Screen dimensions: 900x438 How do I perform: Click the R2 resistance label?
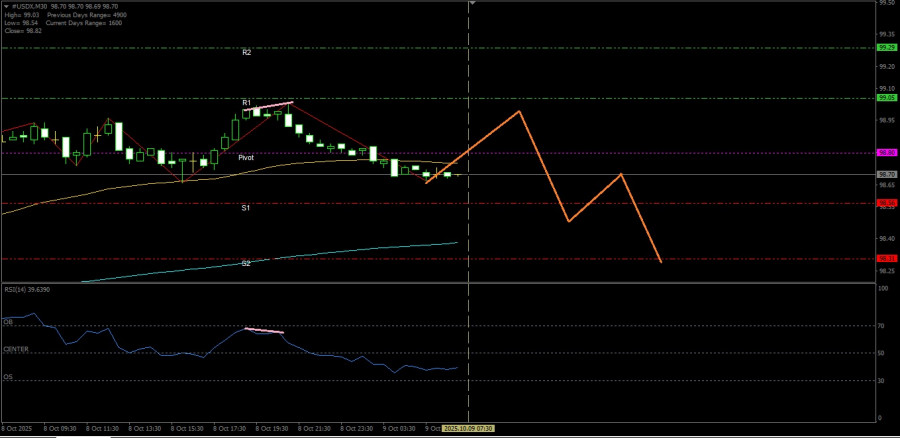pyautogui.click(x=246, y=52)
